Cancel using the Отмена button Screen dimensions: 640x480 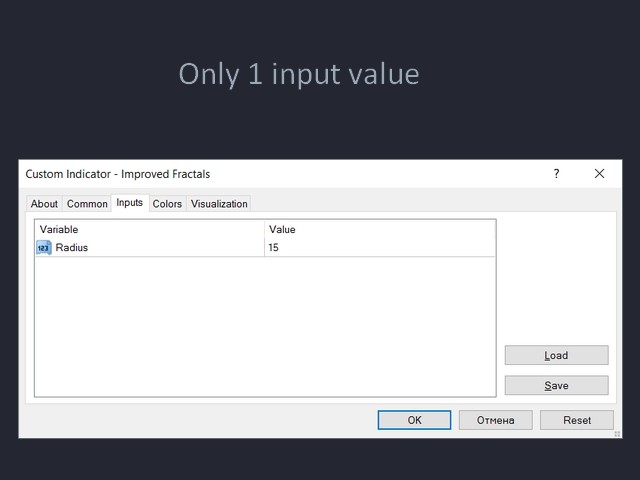pos(496,420)
